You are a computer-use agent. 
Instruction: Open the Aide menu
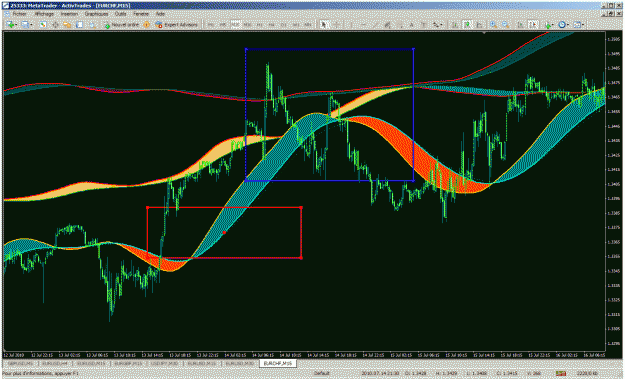(160, 14)
